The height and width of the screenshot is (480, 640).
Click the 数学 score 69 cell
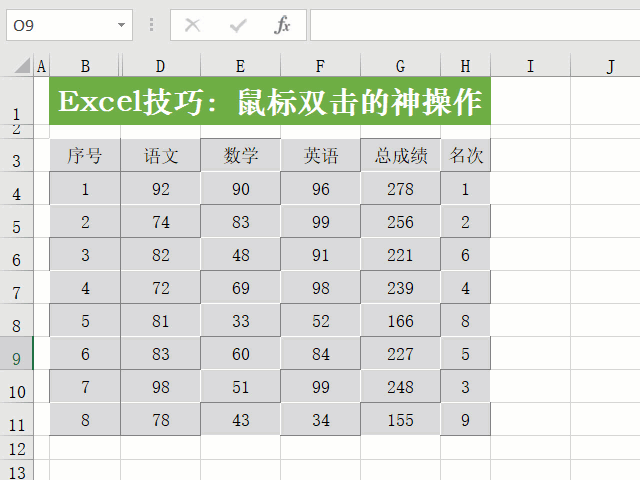(240, 287)
